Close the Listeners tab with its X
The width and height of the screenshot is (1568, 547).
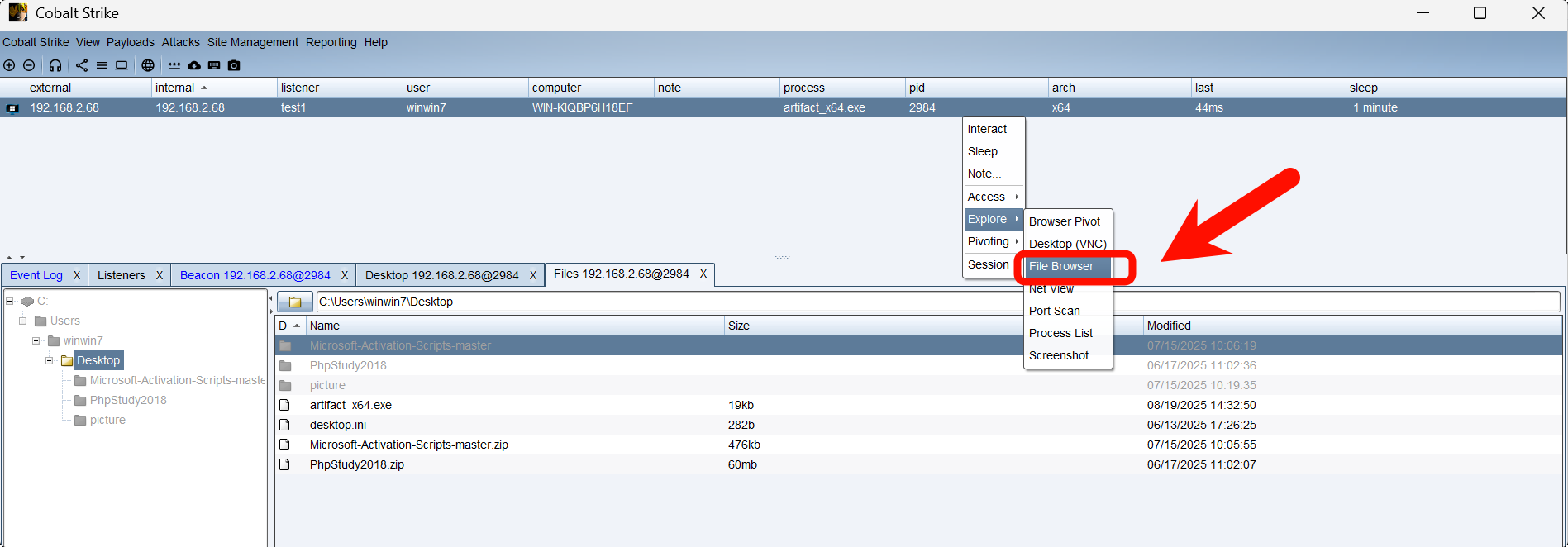click(160, 275)
